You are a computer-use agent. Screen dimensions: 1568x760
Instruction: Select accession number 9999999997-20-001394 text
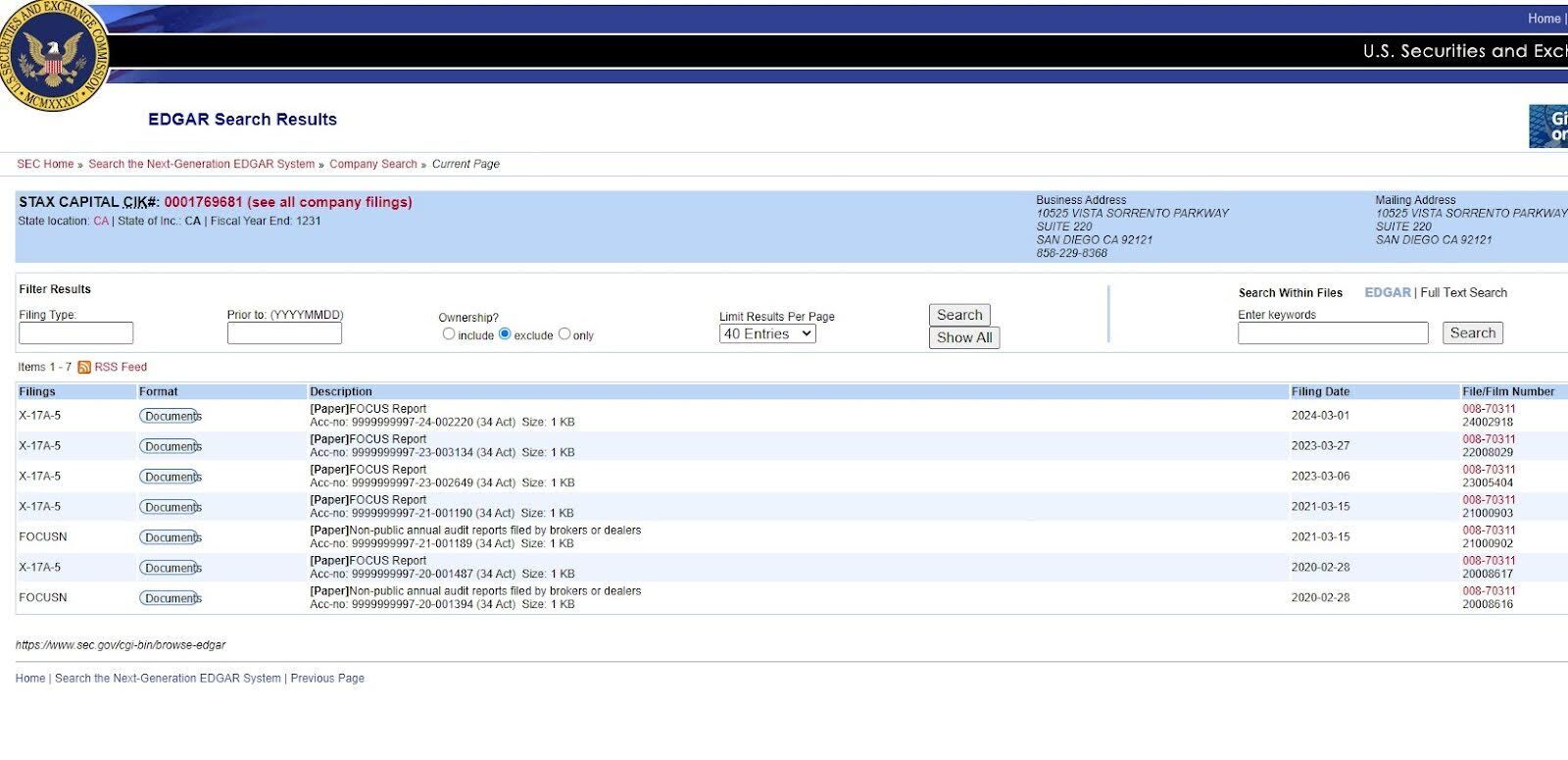point(412,605)
